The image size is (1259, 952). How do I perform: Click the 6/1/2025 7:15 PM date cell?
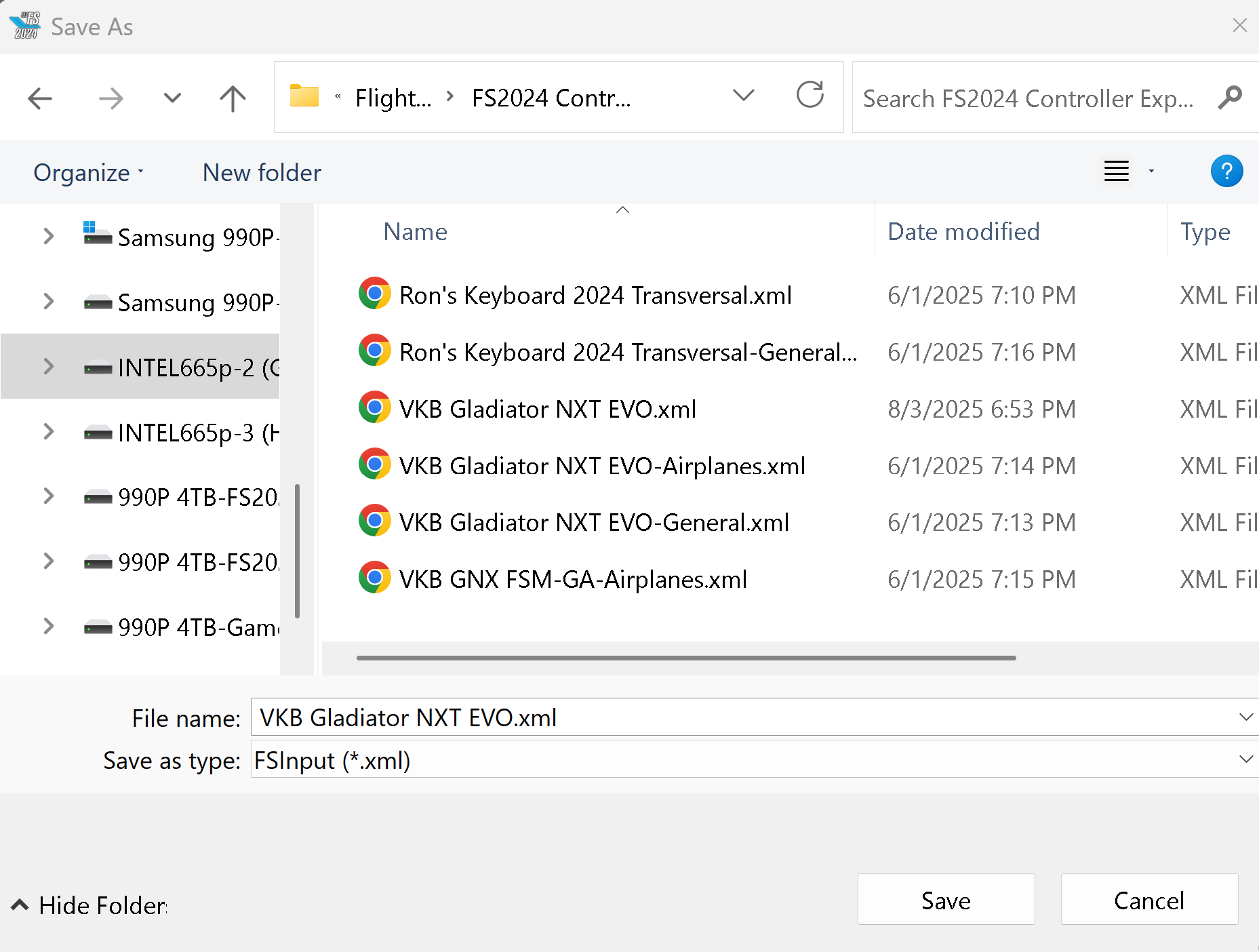pyautogui.click(x=982, y=580)
